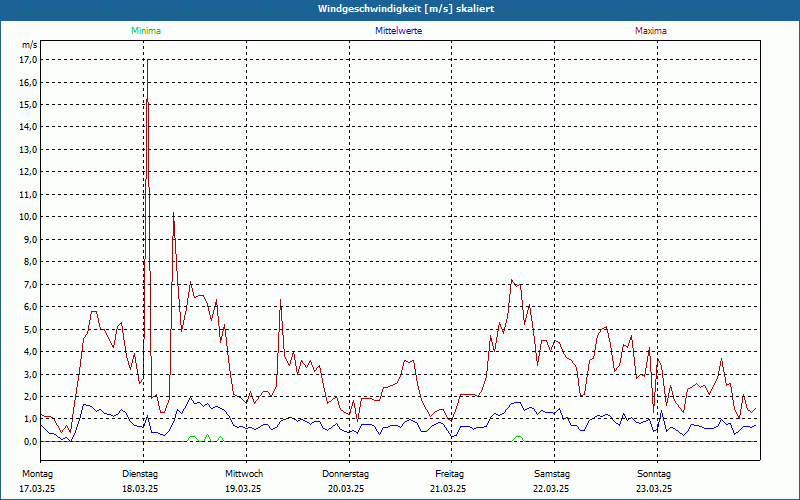The width and height of the screenshot is (800, 500).
Task: Click the red Maxima peak near 7 m/s on Freitag
Action: [511, 280]
